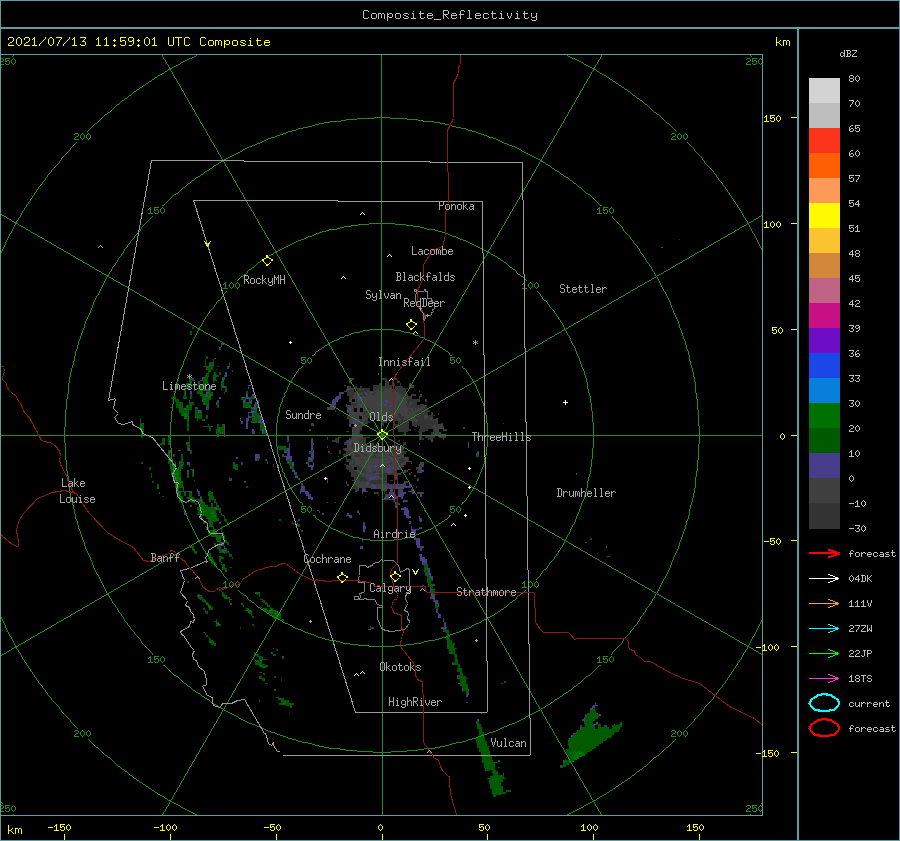Click the yellow diamond radar center marker
Viewport: 900px width, 841px height.
[x=382, y=435]
